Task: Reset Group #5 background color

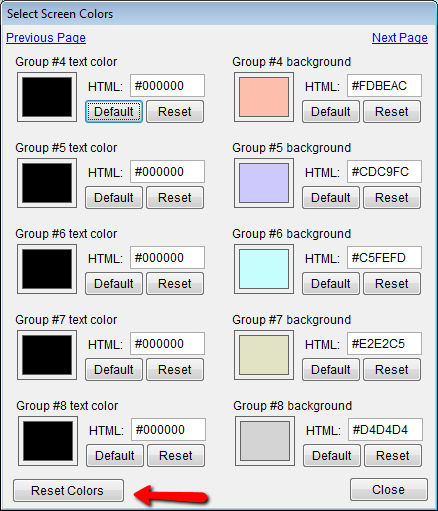Action: (392, 198)
